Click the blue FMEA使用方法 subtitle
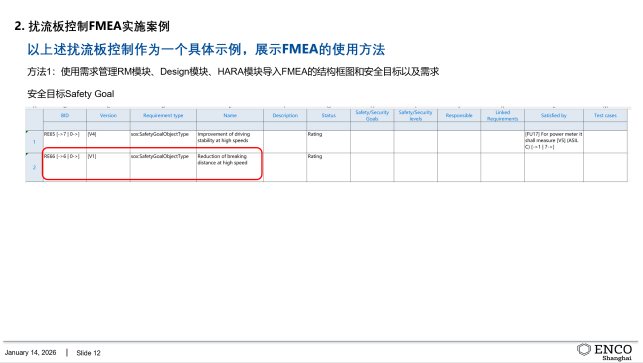This screenshot has height=363, width=643. pos(206,49)
